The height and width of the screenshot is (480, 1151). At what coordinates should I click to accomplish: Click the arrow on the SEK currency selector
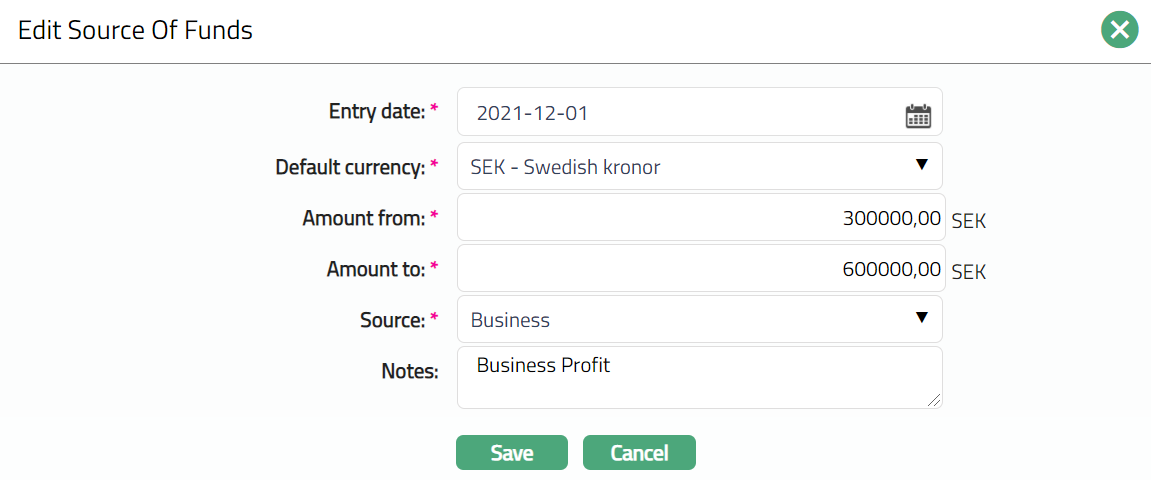click(922, 165)
